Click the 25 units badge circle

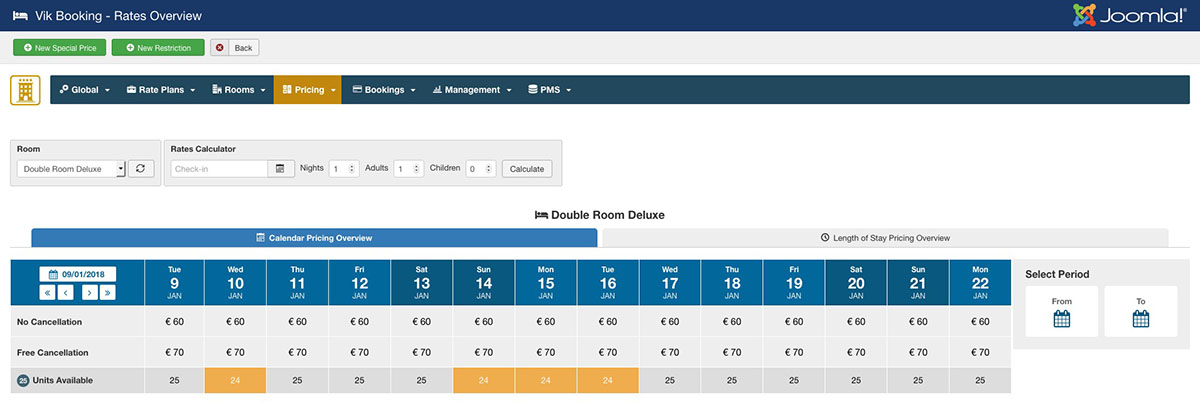[x=23, y=380]
